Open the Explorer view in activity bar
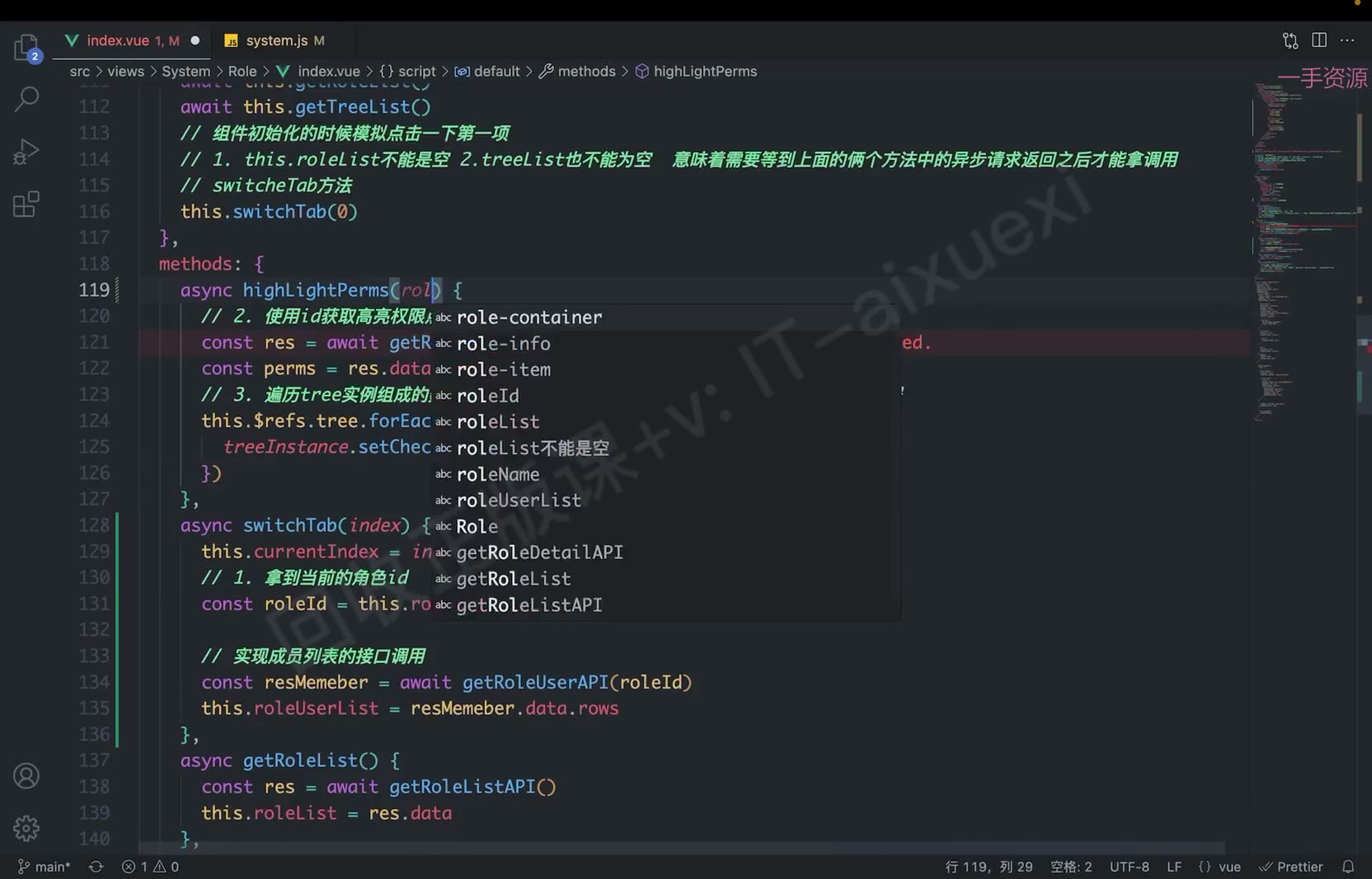This screenshot has width=1372, height=879. 26,48
